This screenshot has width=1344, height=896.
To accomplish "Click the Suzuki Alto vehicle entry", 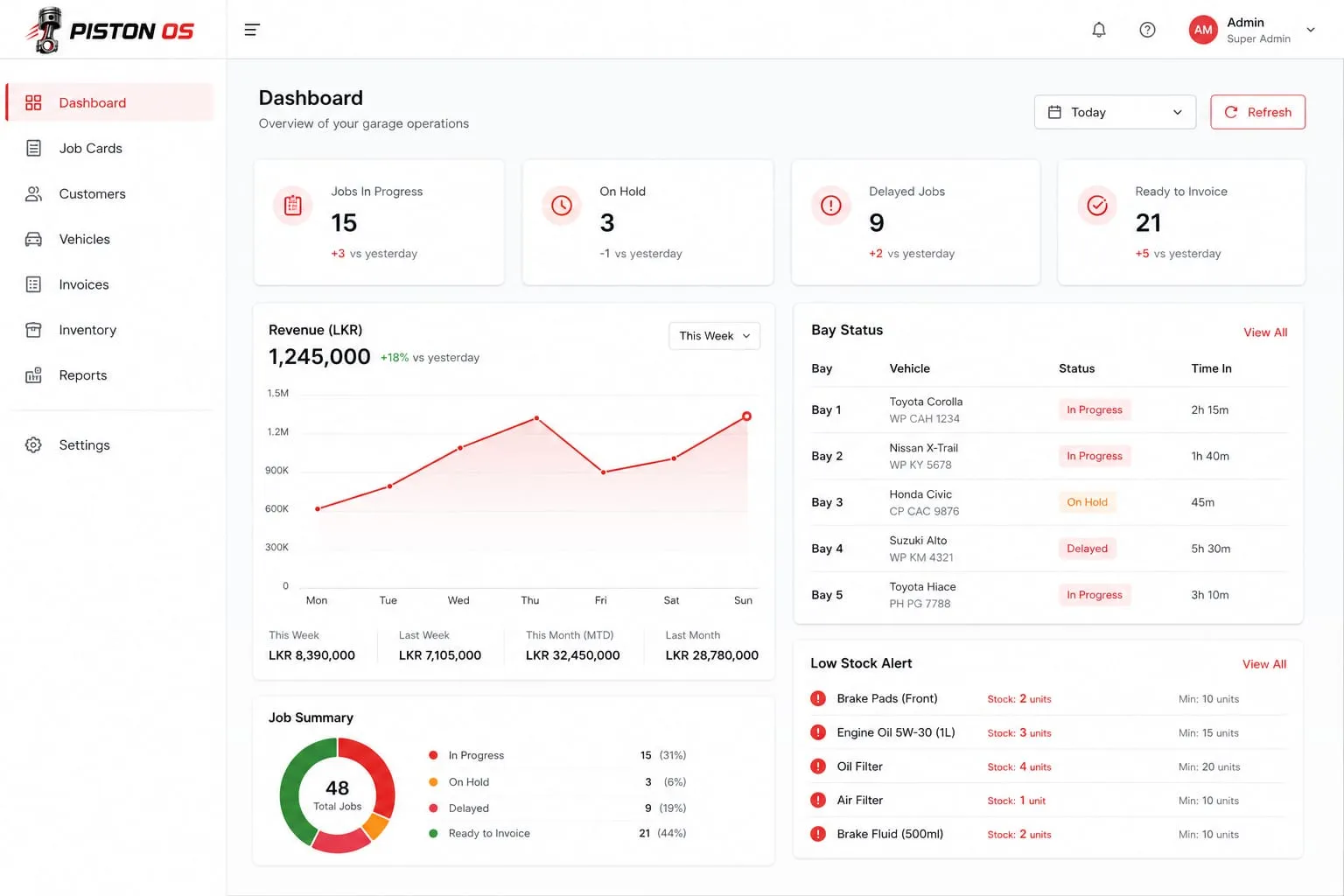I will 921,549.
